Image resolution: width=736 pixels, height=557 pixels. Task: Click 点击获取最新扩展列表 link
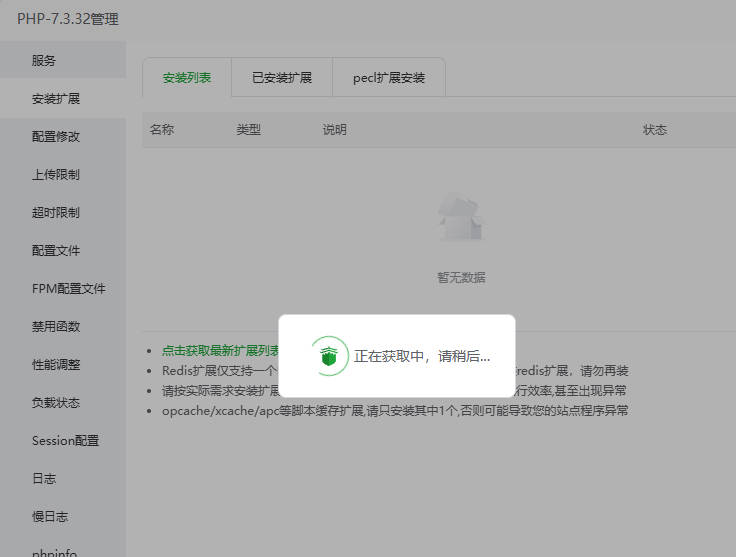220,351
